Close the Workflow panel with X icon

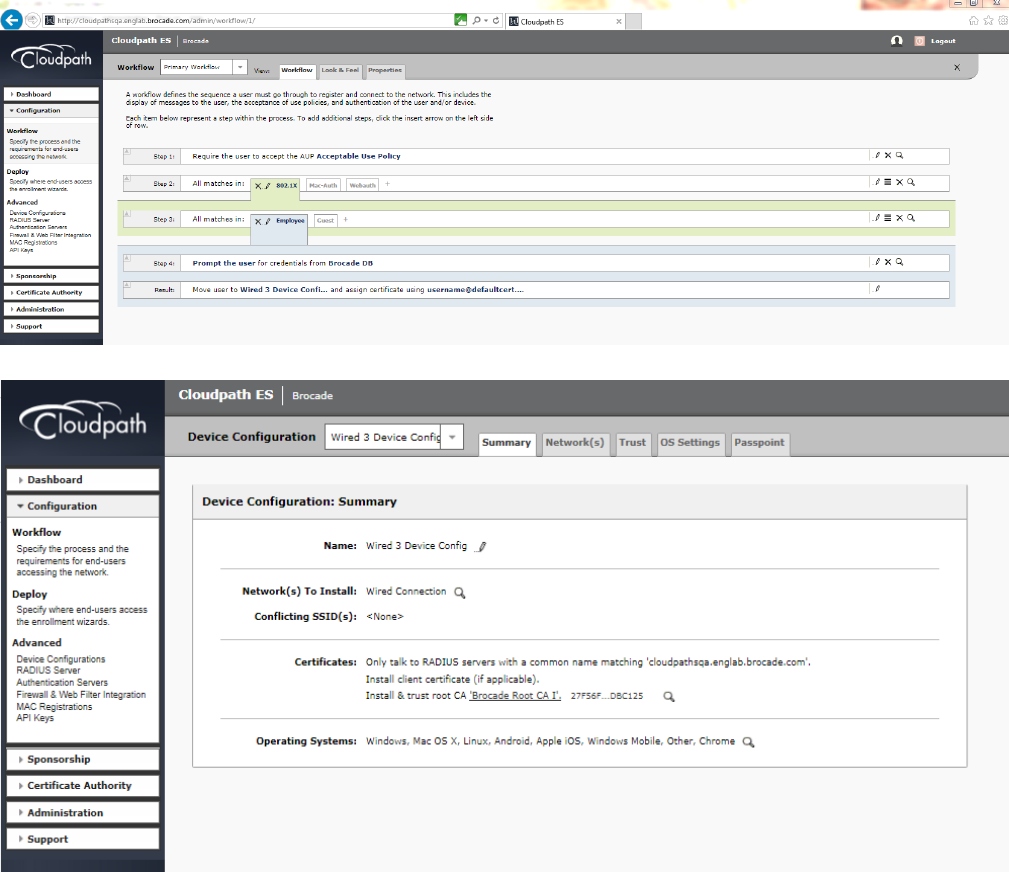coord(957,67)
